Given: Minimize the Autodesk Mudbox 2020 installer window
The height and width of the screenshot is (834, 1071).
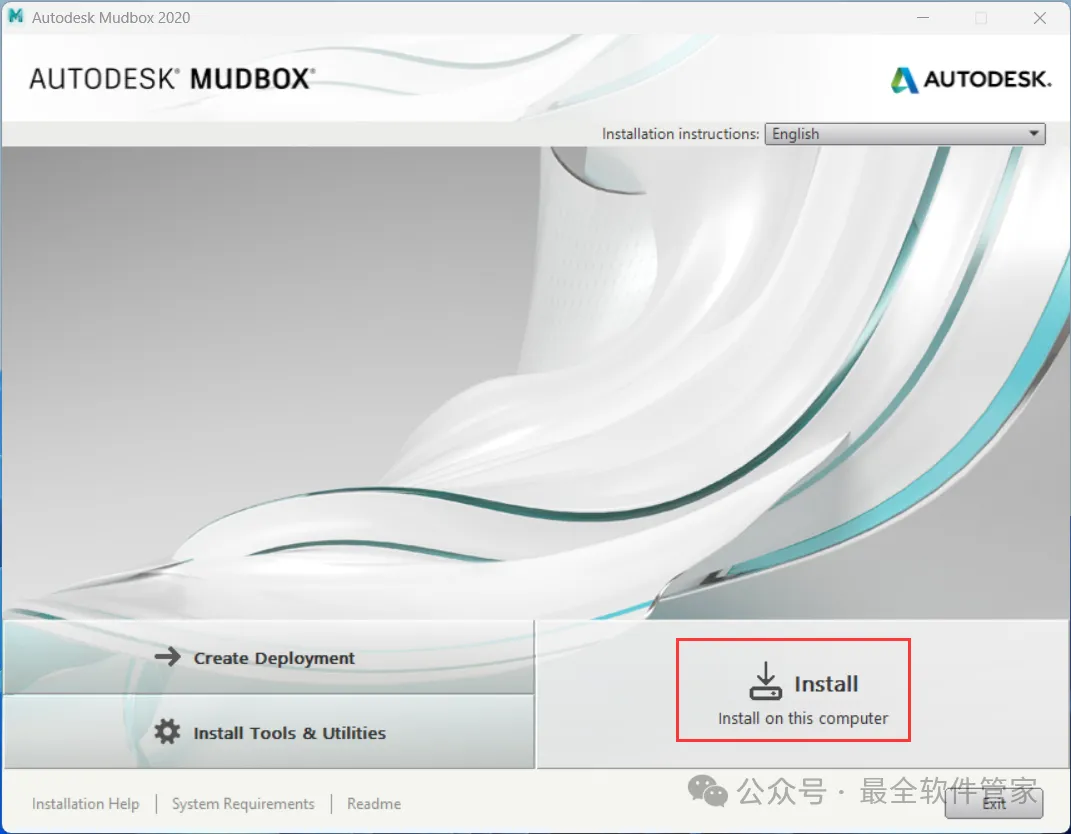Looking at the screenshot, I should pos(923,18).
